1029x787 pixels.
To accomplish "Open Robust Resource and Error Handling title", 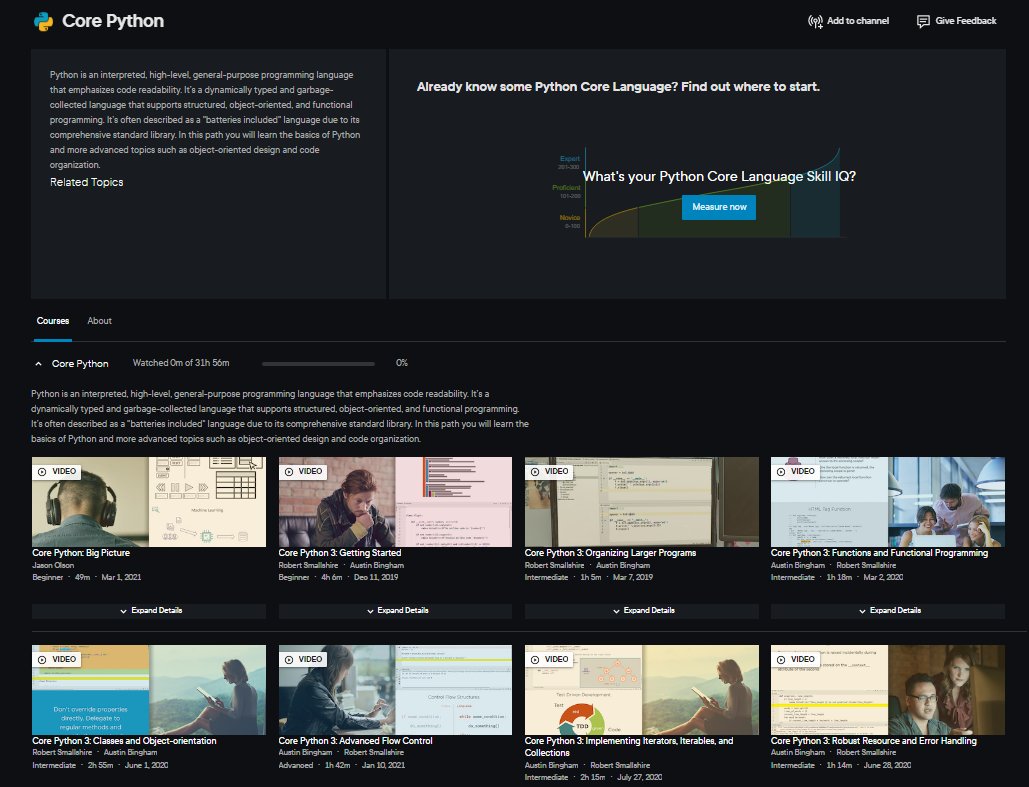I will pos(873,740).
